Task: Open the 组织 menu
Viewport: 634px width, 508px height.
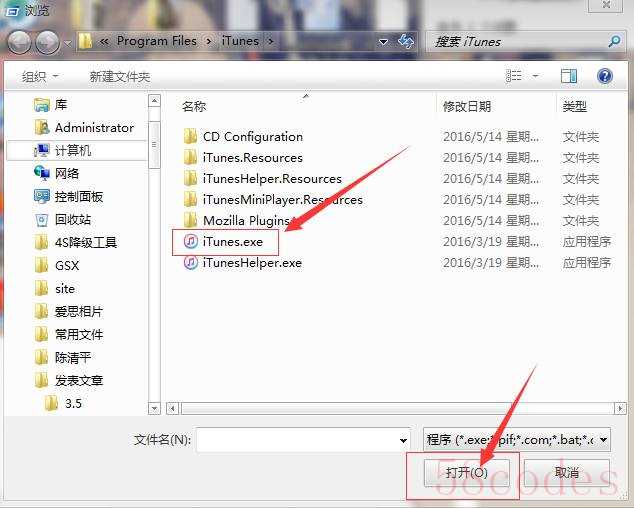Action: tap(40, 76)
